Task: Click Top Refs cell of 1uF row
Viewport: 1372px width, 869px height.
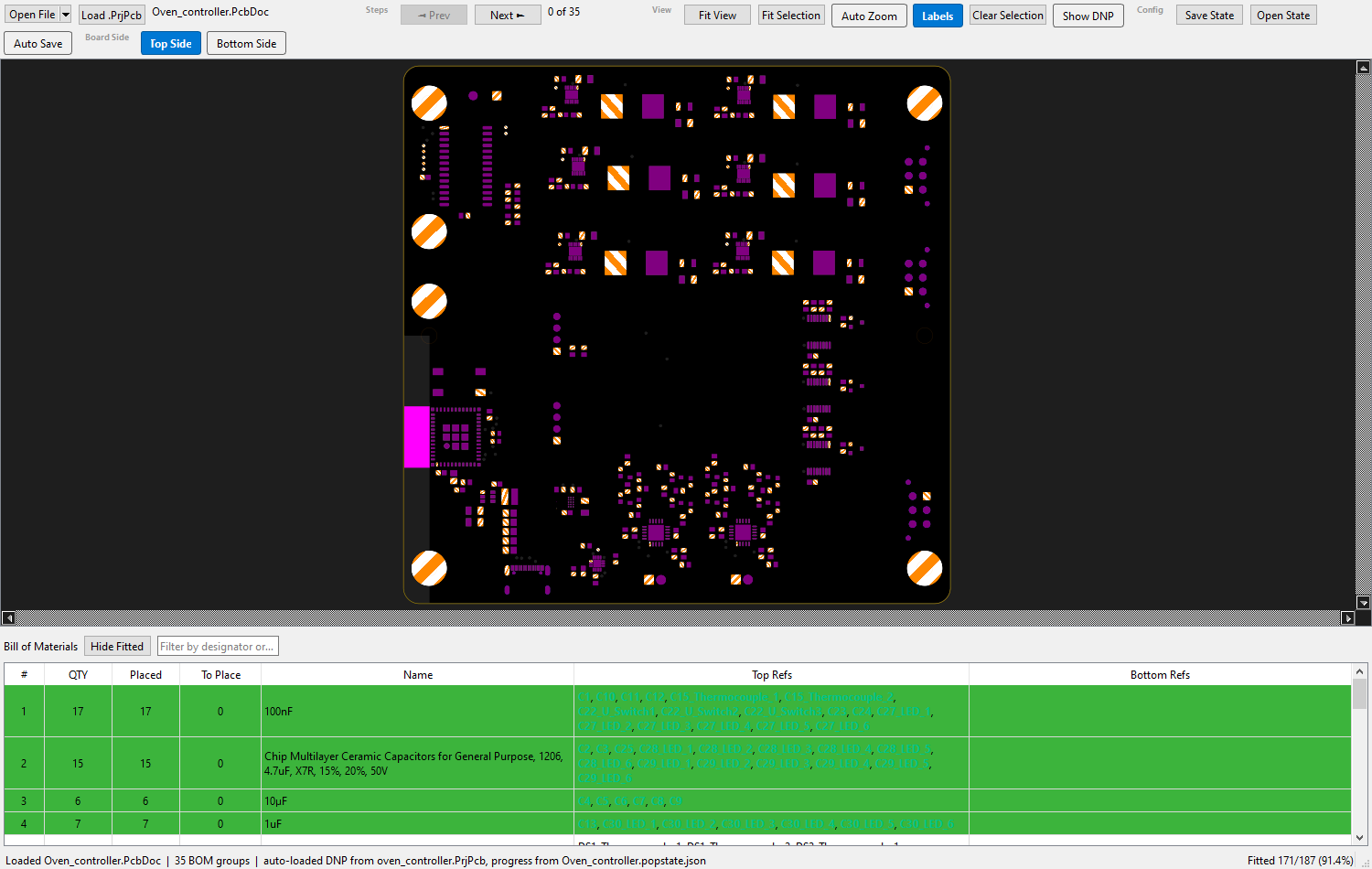Action: (x=772, y=823)
